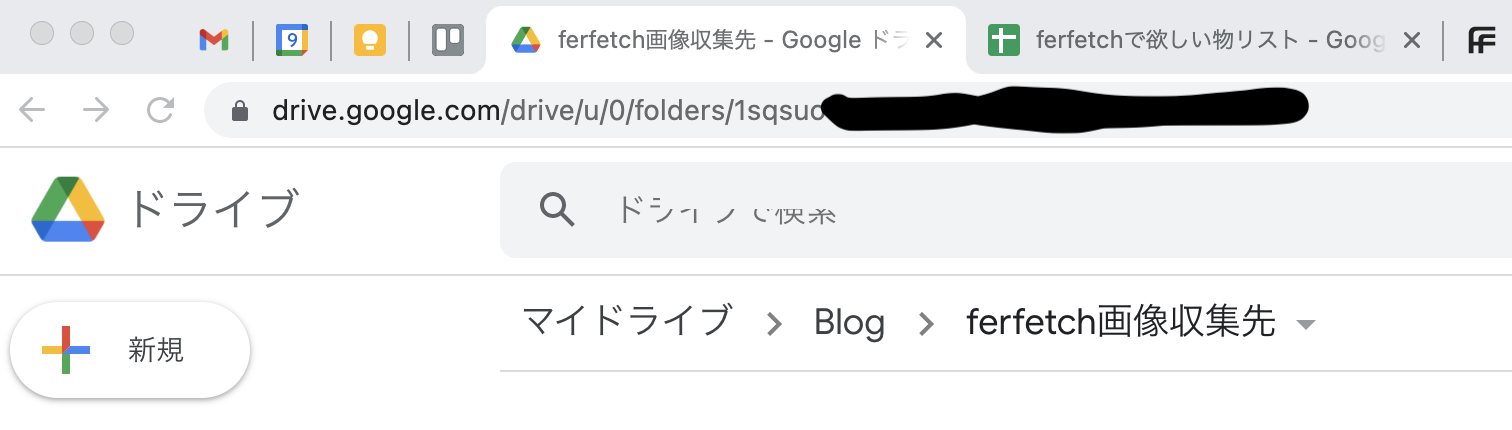Image resolution: width=1512 pixels, height=430 pixels.
Task: Select the ferfetch画像収集先 Google Drive tab
Action: tap(710, 40)
